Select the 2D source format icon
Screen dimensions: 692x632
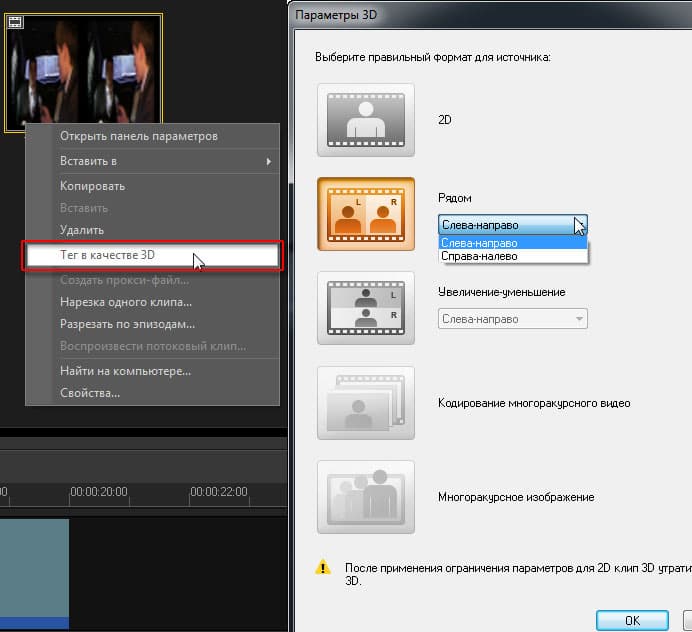[x=365, y=120]
